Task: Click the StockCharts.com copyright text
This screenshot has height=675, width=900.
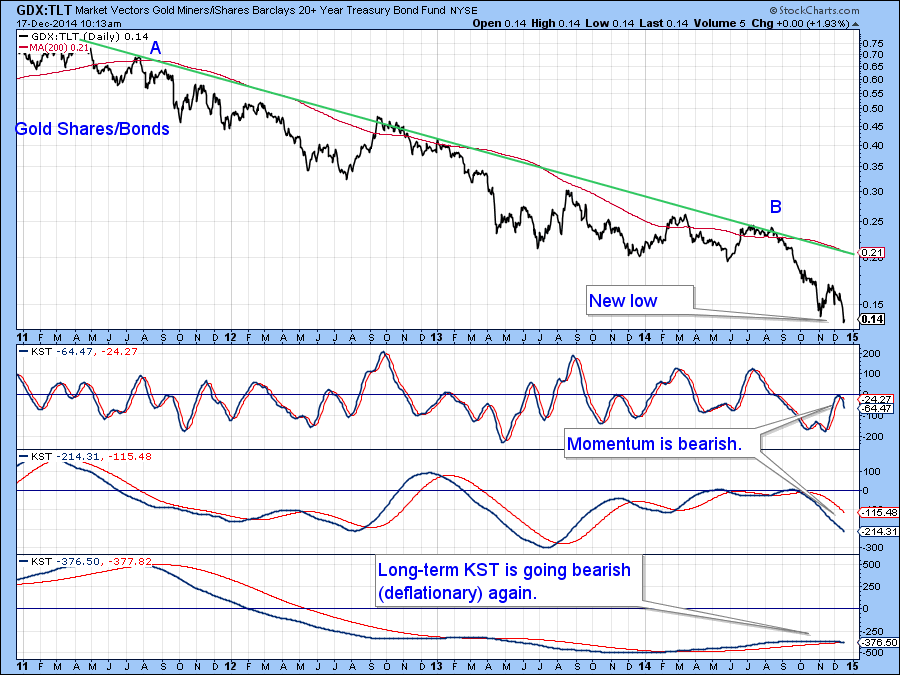Action: point(814,10)
